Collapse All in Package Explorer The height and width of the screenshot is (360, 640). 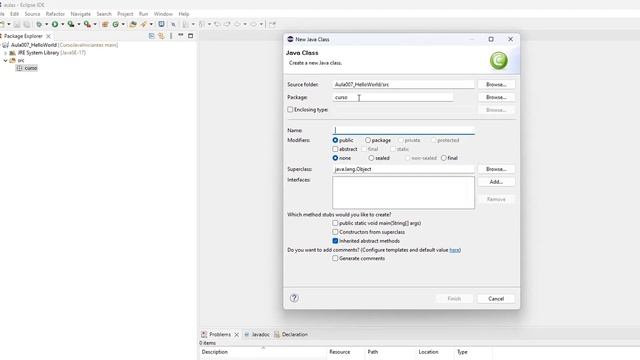(x=151, y=36)
